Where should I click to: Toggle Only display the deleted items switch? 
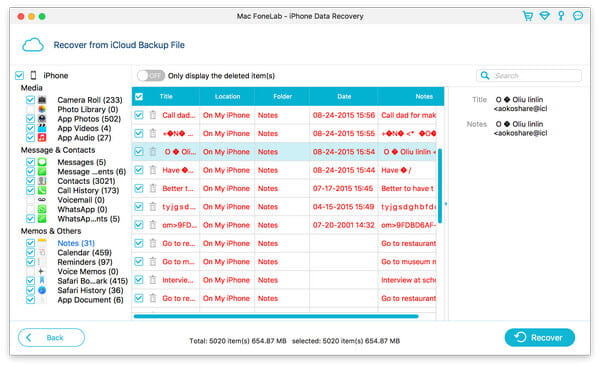(151, 76)
